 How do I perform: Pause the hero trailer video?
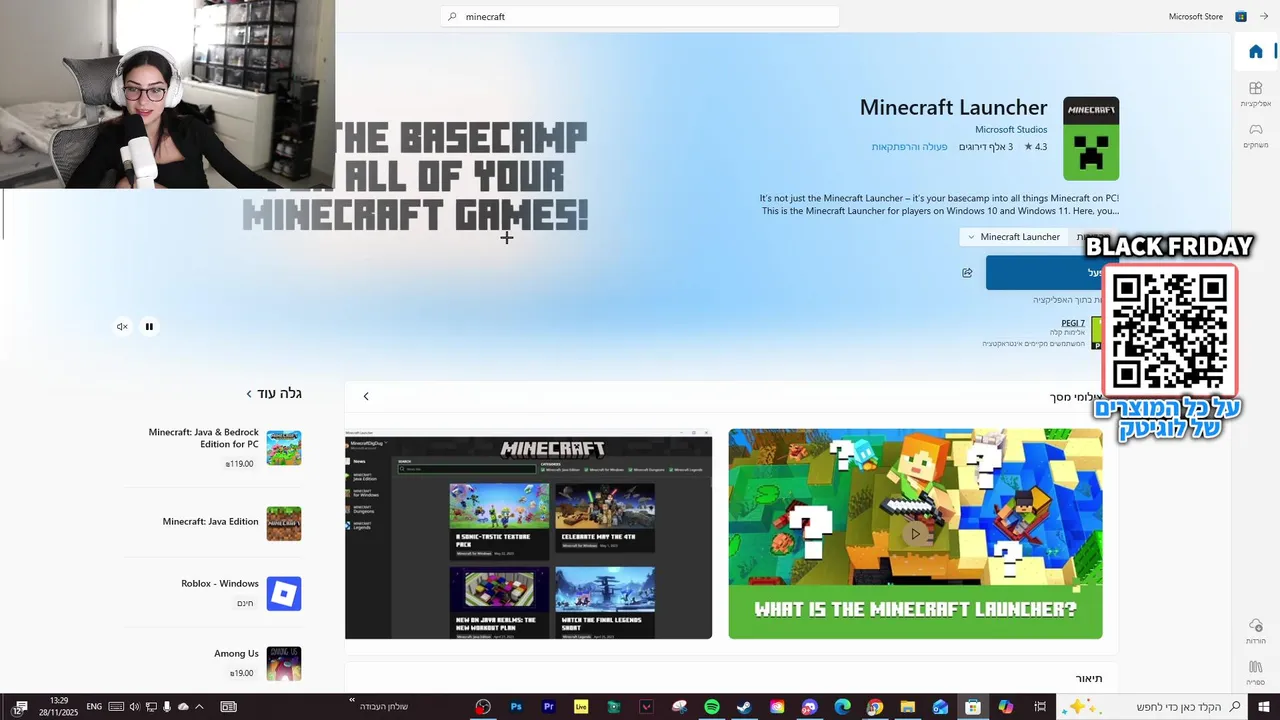[x=149, y=326]
